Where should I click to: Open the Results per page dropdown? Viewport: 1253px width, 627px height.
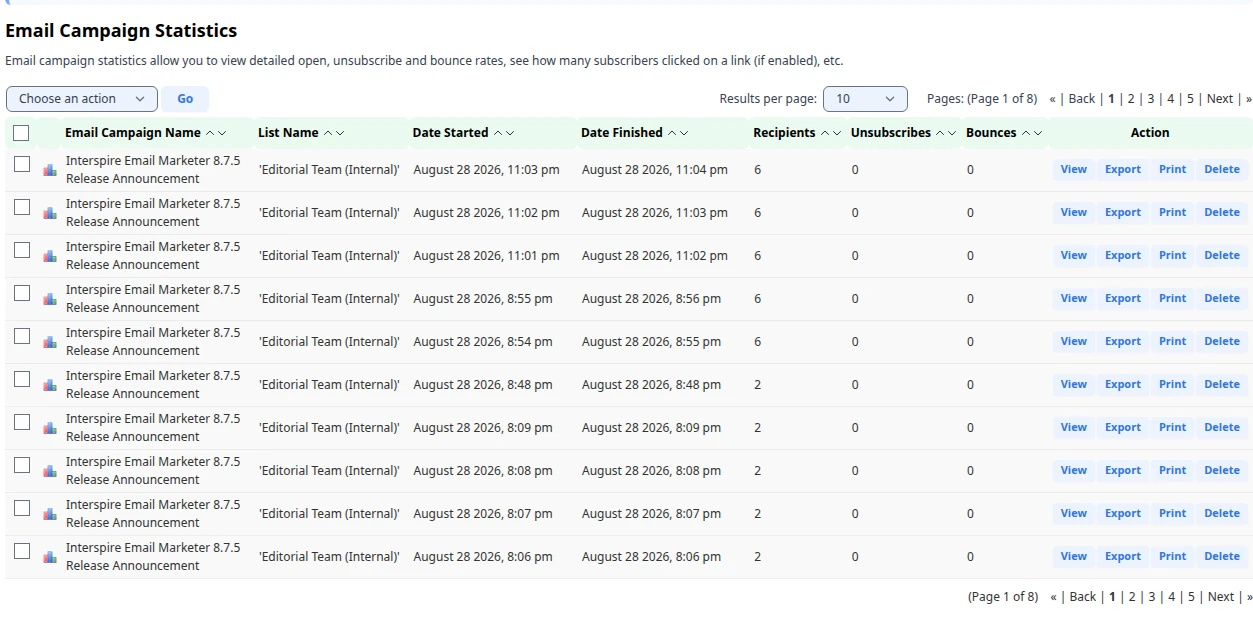pos(865,99)
